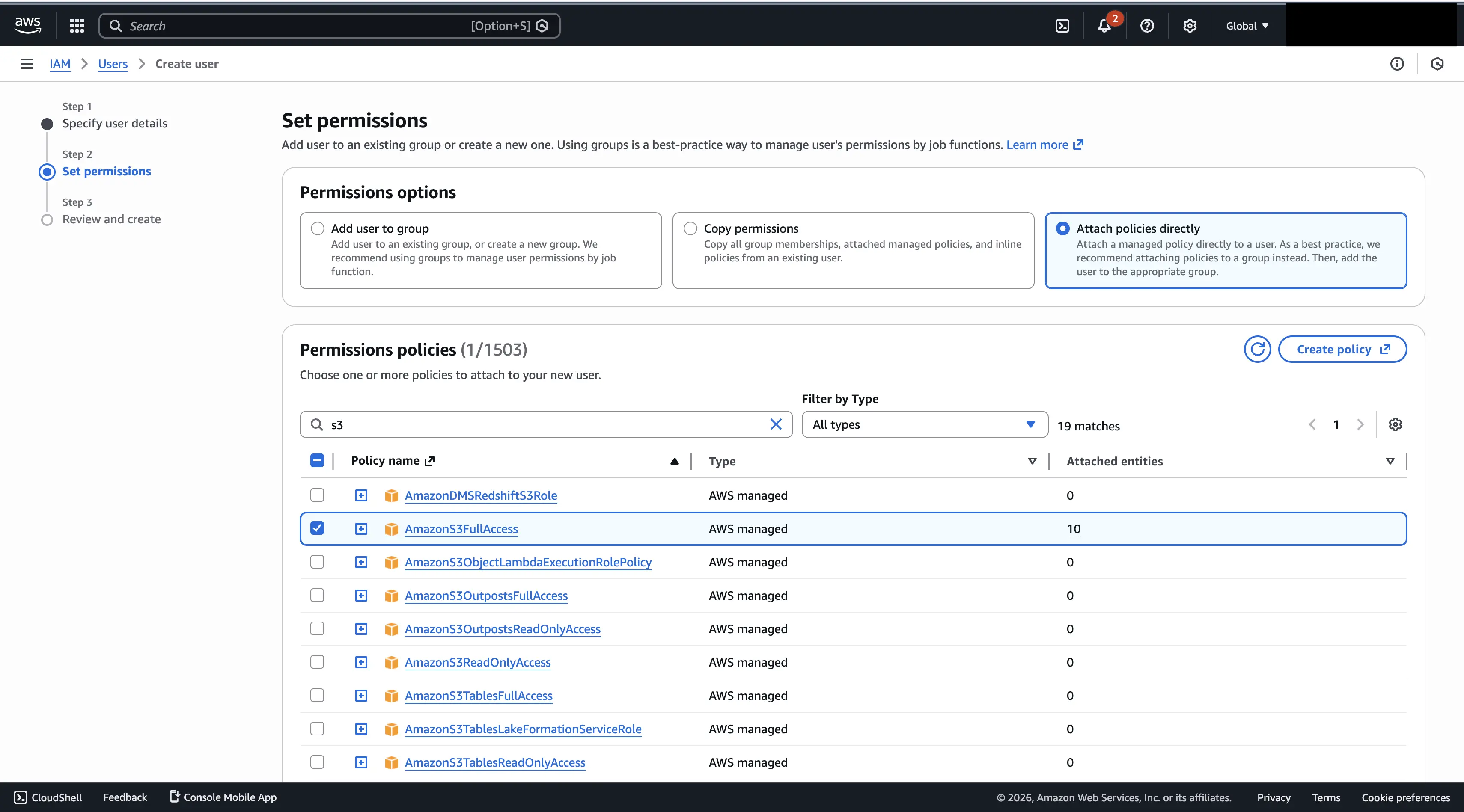This screenshot has width=1464, height=812.
Task: Open the Privacy footer link
Action: coord(1274,797)
